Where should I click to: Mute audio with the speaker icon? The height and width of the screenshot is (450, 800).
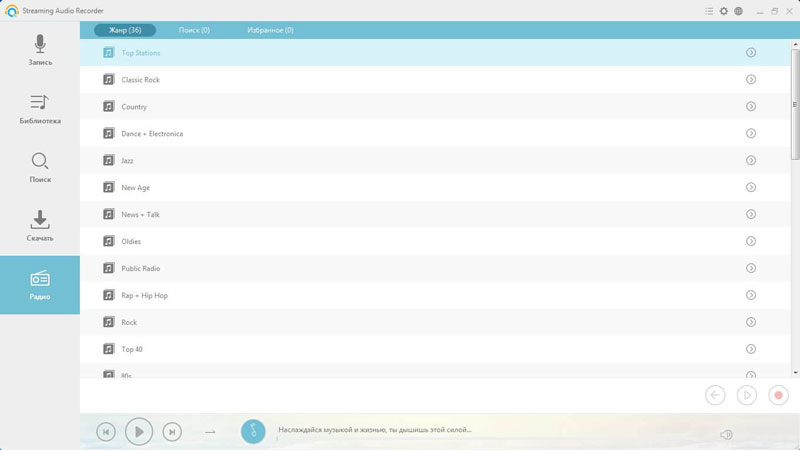tap(726, 435)
